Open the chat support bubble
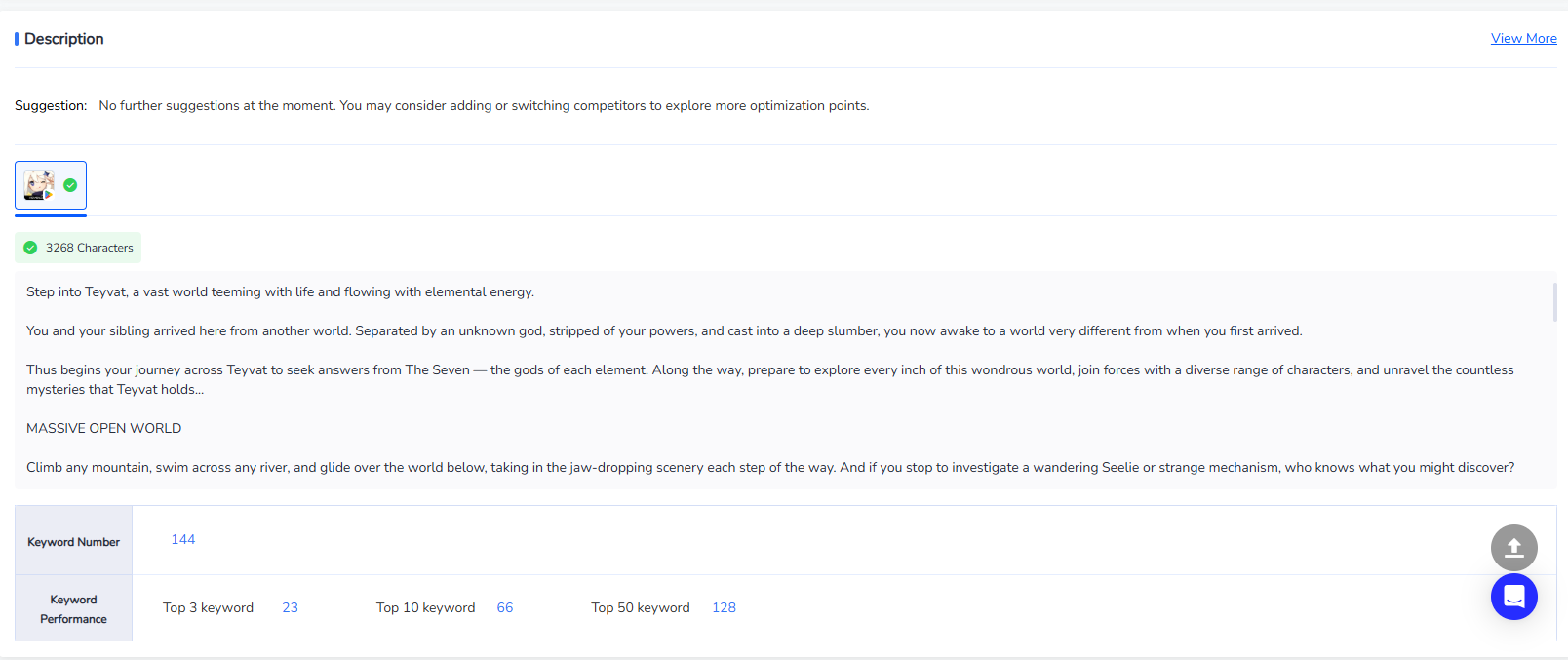Screen dimensions: 1568x660 click(1514, 597)
